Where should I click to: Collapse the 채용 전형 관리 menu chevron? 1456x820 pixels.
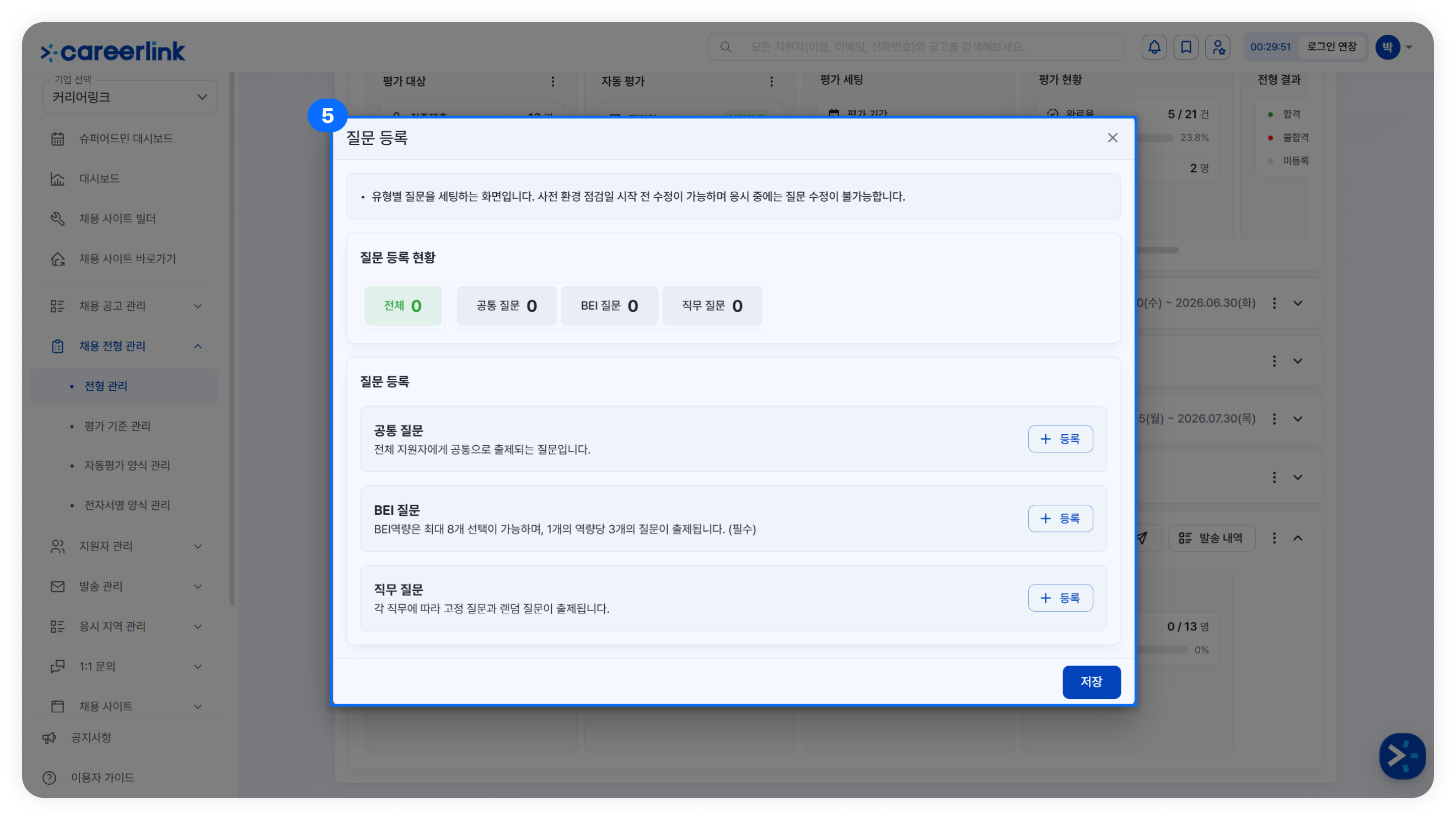(x=198, y=346)
